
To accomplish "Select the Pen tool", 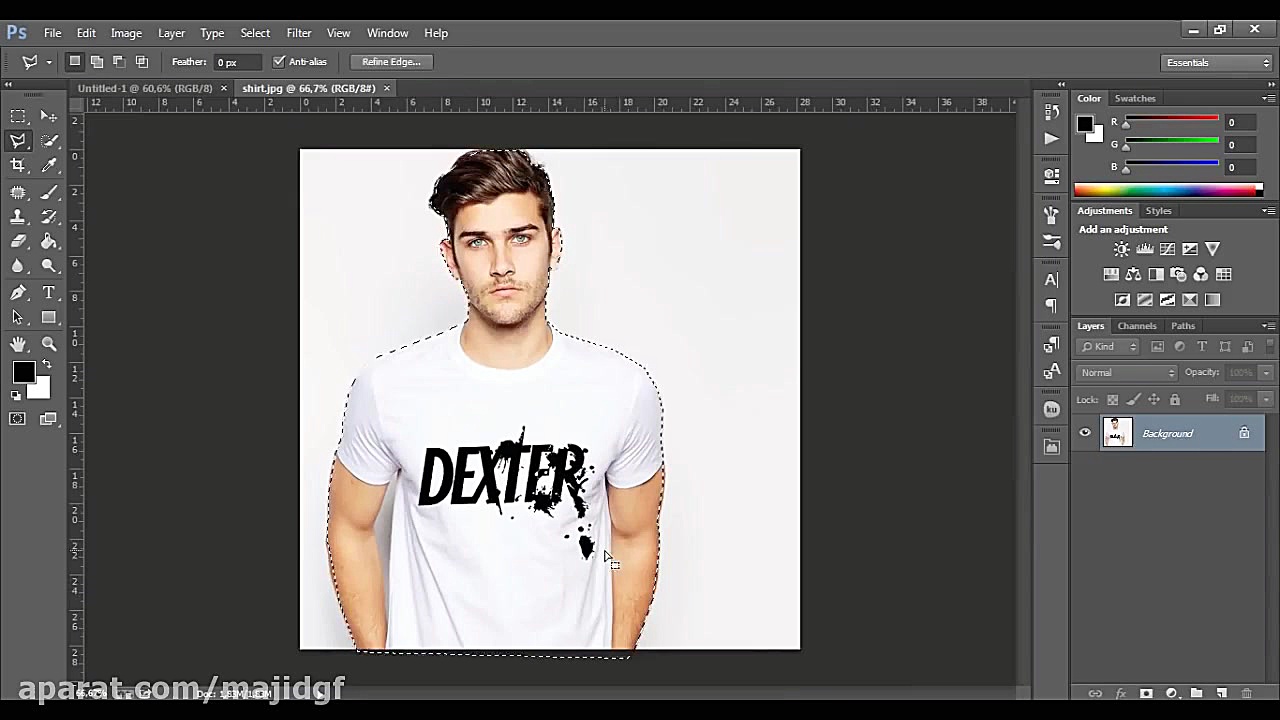I will pyautogui.click(x=18, y=293).
